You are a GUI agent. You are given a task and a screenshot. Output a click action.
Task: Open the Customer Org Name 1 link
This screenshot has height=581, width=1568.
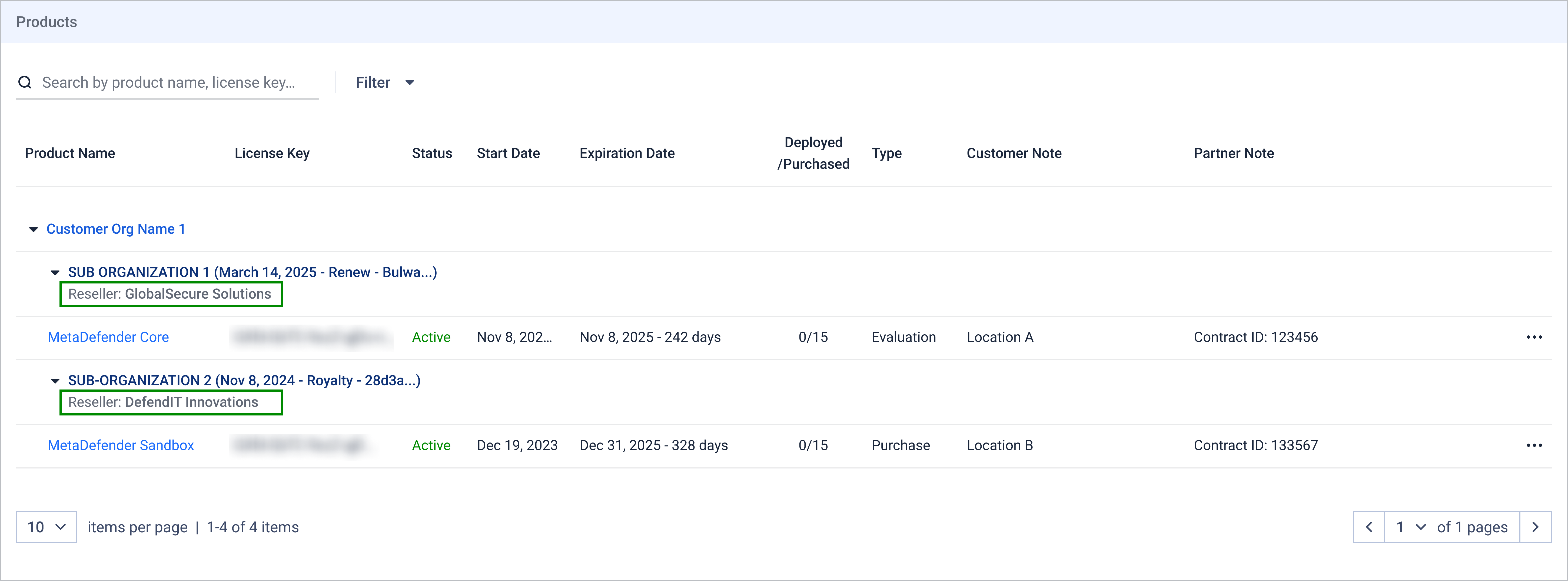pos(116,229)
